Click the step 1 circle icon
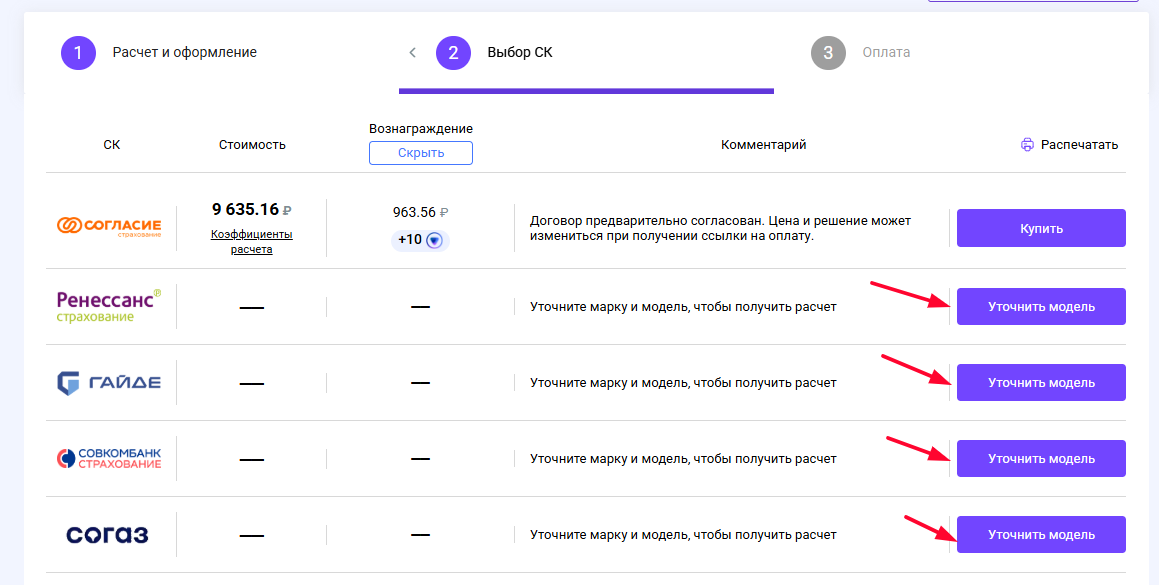This screenshot has height=585, width=1159. pos(78,53)
